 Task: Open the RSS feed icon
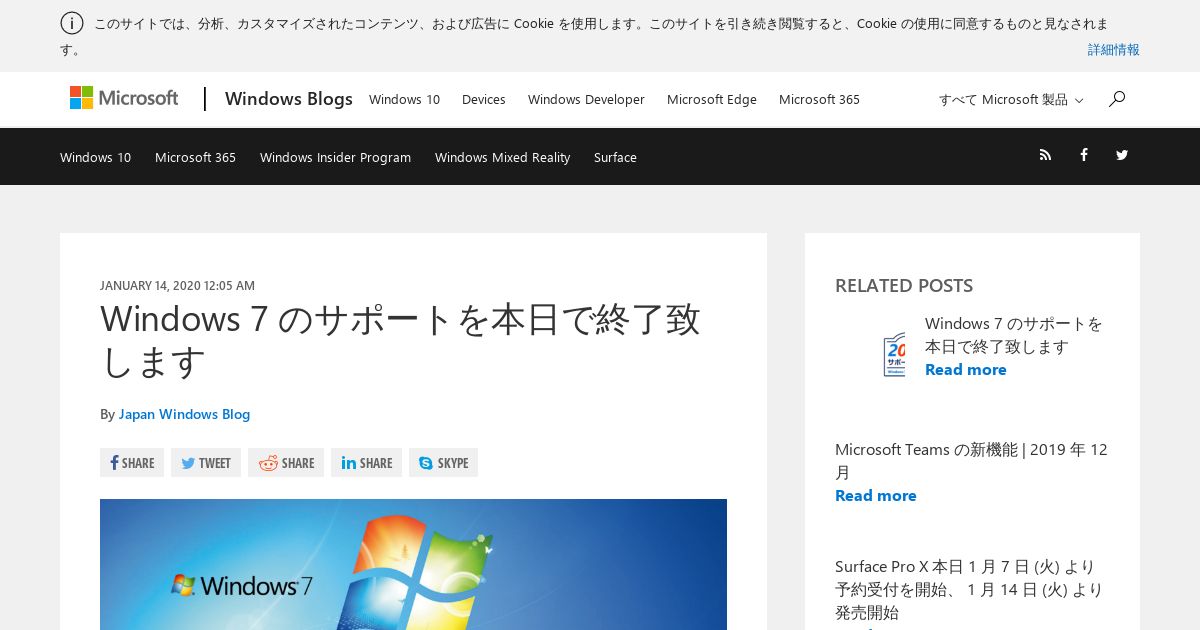pyautogui.click(x=1045, y=155)
